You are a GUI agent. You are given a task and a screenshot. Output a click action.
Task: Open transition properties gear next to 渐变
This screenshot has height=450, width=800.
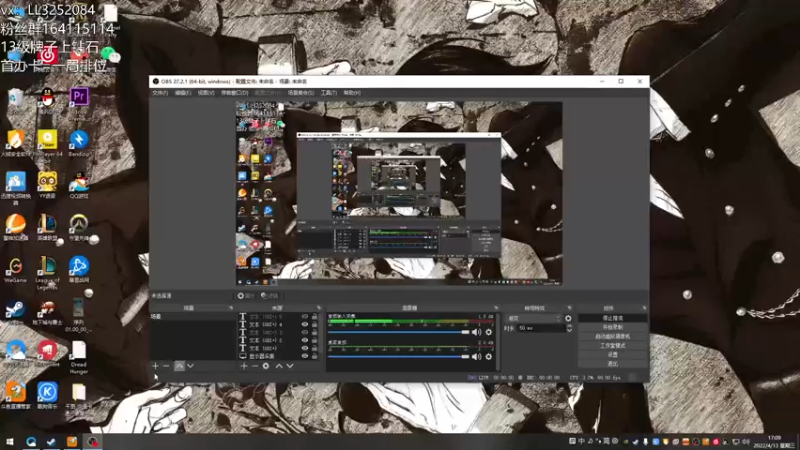coord(568,318)
